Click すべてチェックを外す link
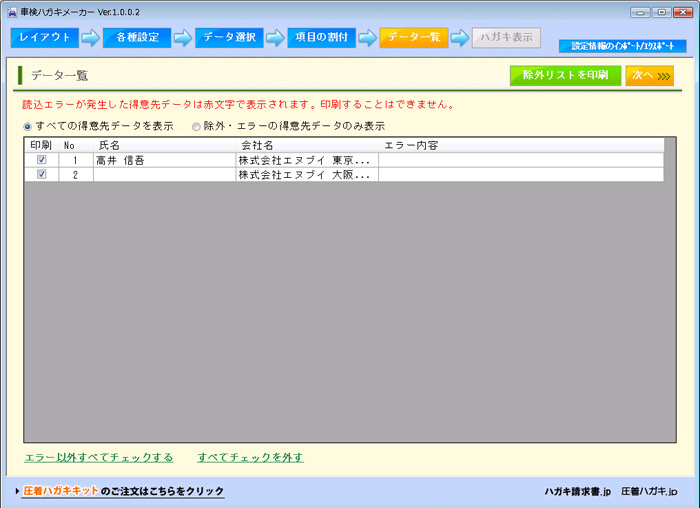 (250, 458)
